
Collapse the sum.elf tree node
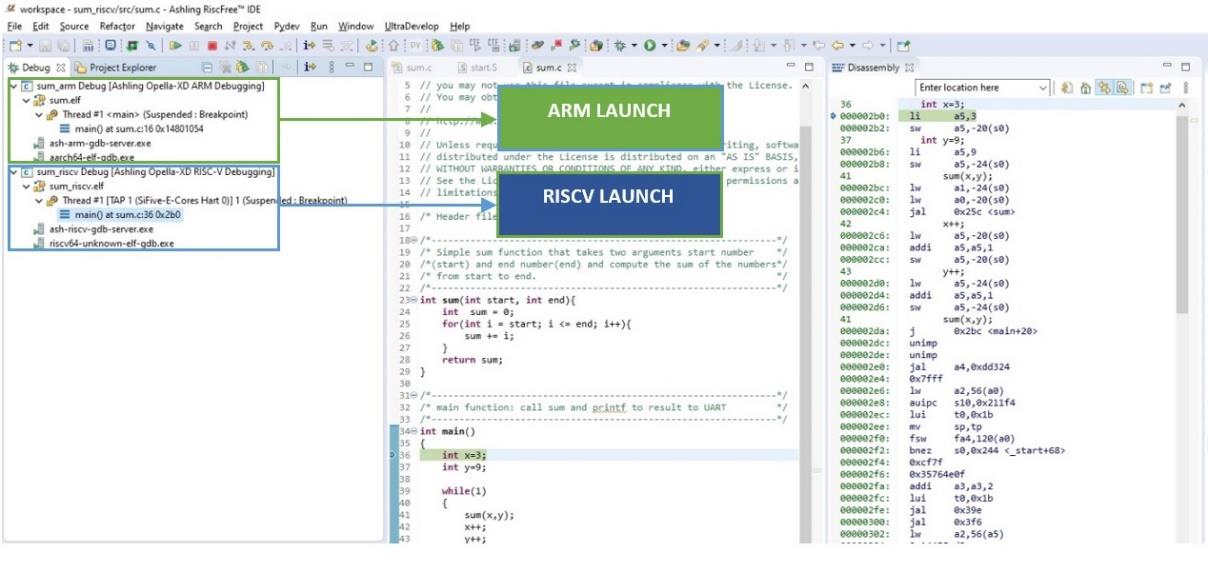(26, 101)
